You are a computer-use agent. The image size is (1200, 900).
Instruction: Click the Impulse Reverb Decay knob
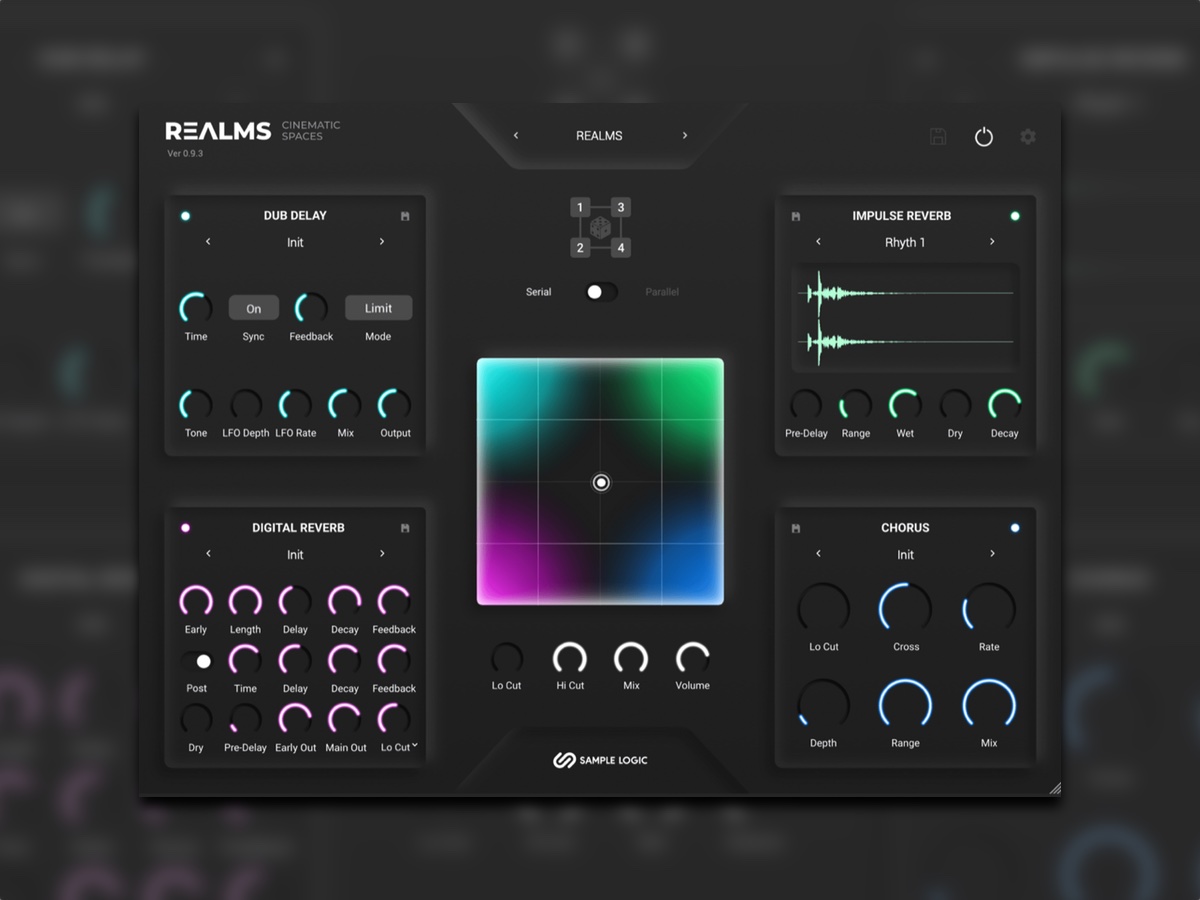(1004, 405)
